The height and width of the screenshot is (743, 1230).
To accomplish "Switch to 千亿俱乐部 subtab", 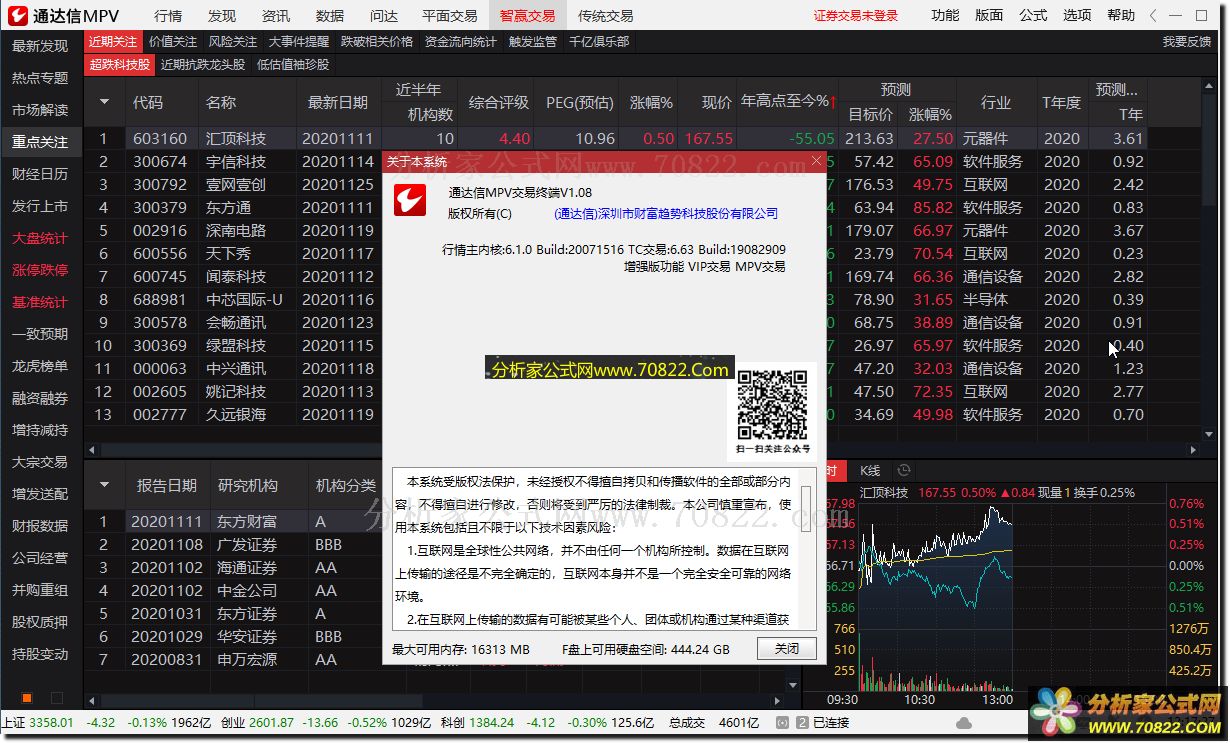I will (599, 42).
